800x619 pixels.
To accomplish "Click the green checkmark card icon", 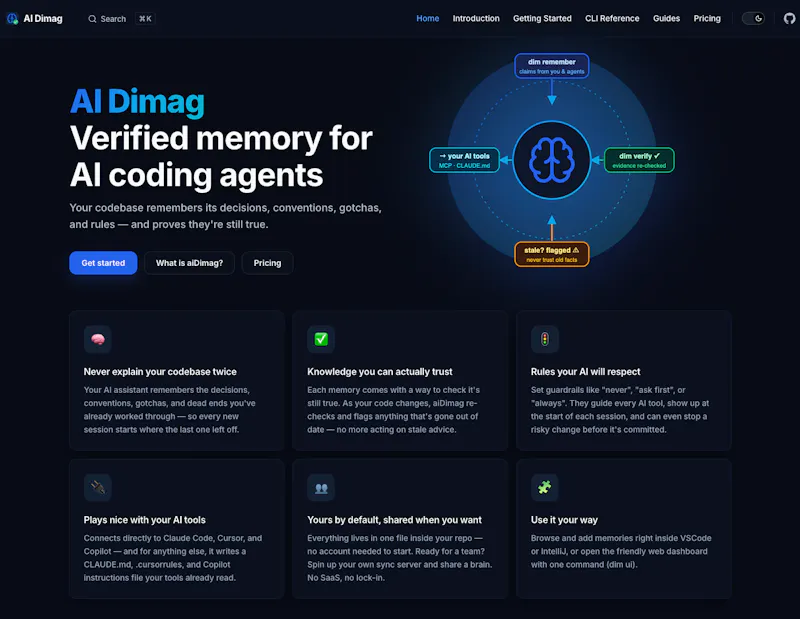I will (321, 339).
